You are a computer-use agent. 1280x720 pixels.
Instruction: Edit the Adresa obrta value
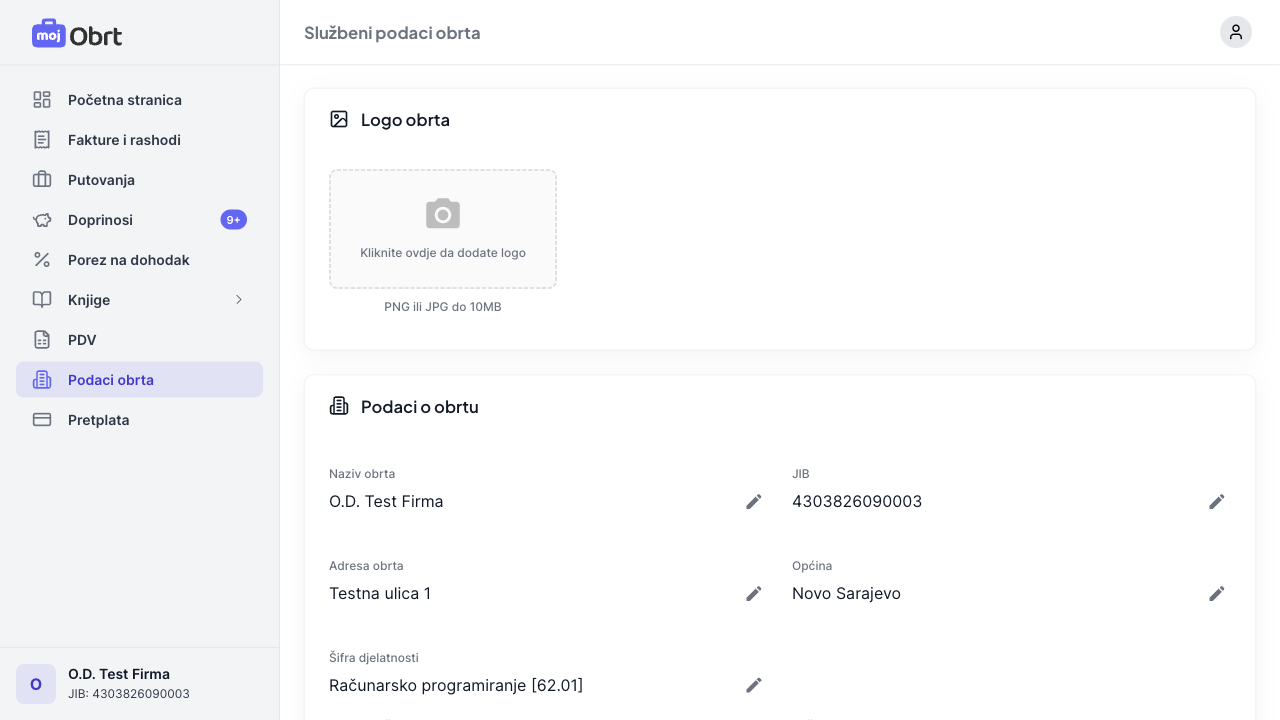coord(754,594)
